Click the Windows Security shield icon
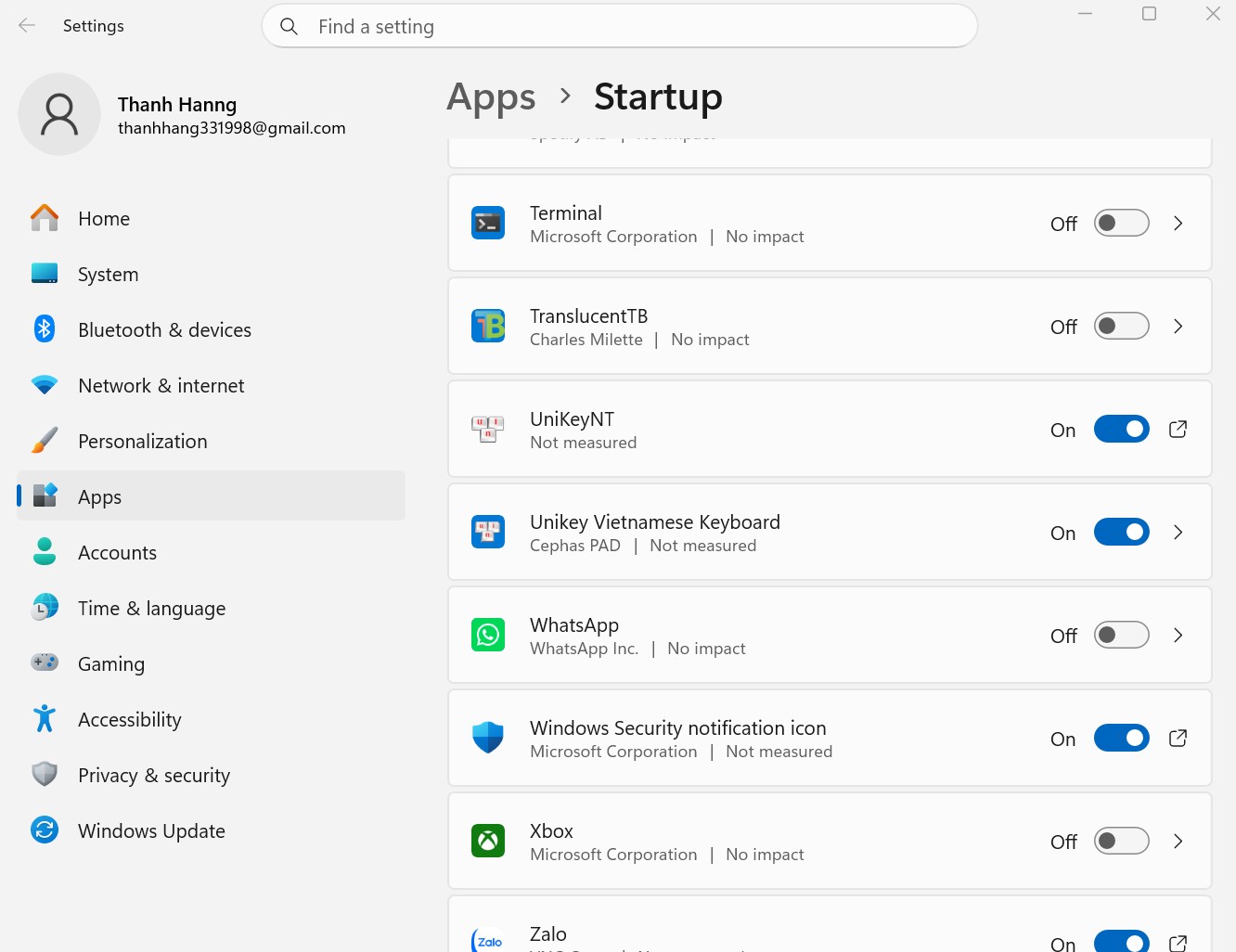This screenshot has height=952, width=1236. click(488, 738)
